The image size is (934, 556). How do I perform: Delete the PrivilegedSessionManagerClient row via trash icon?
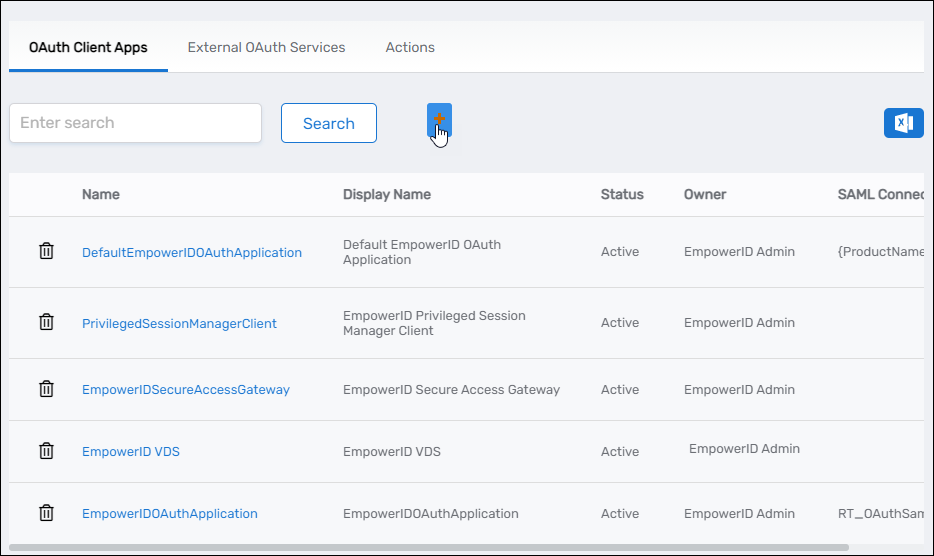46,322
